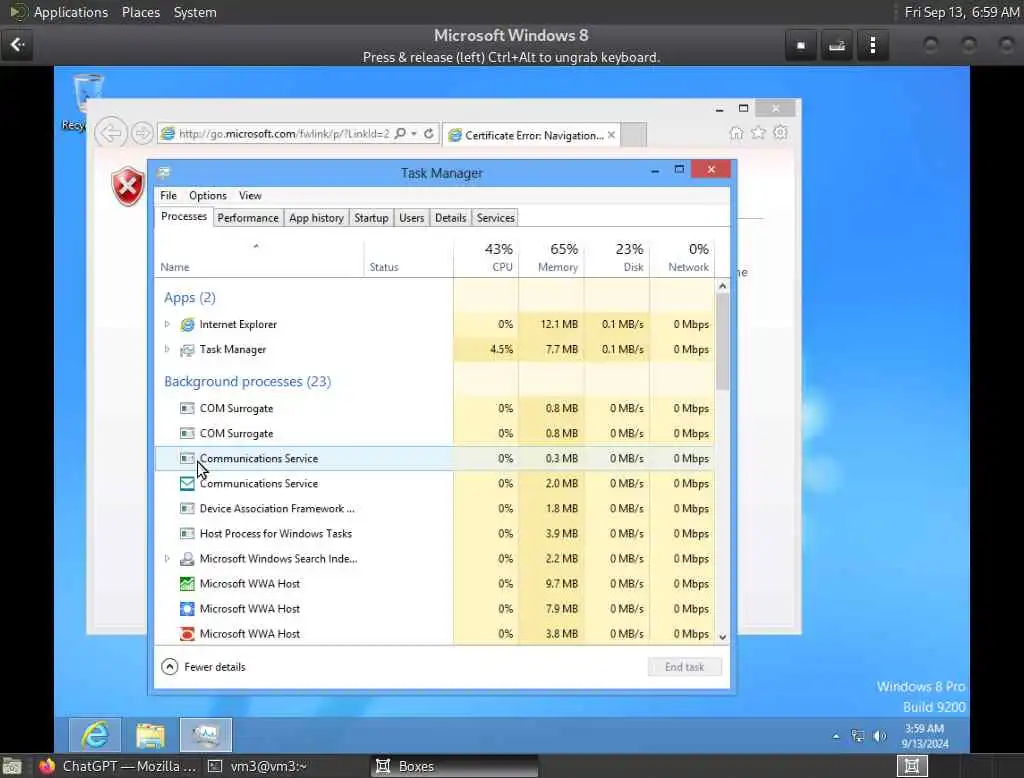Click the process list scrollbar up arrow
The image size is (1024, 778).
[722, 286]
